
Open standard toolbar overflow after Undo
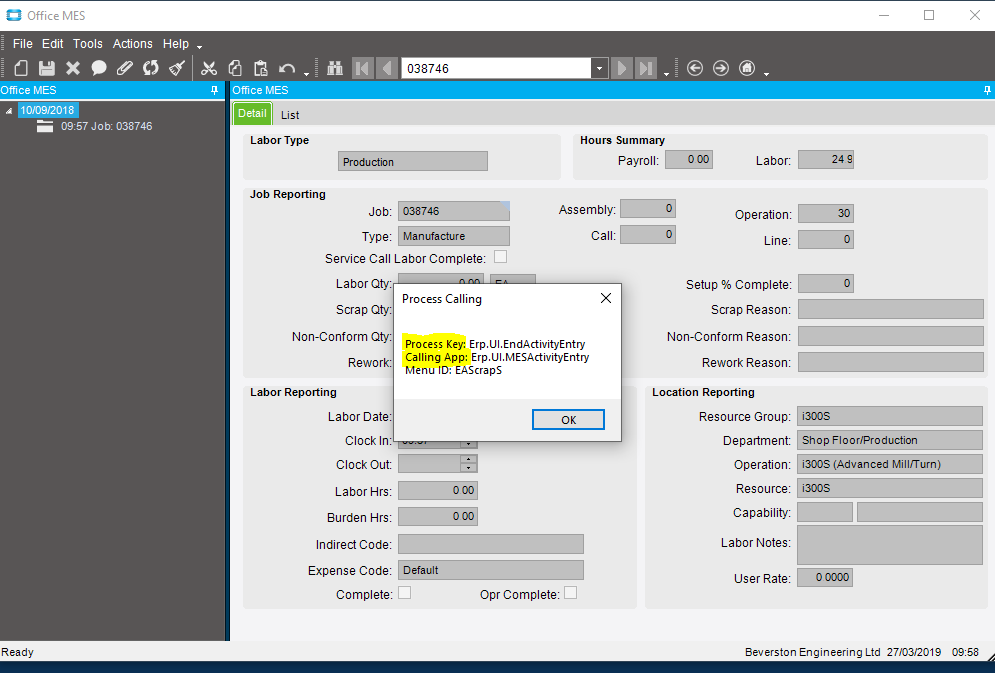[x=306, y=74]
